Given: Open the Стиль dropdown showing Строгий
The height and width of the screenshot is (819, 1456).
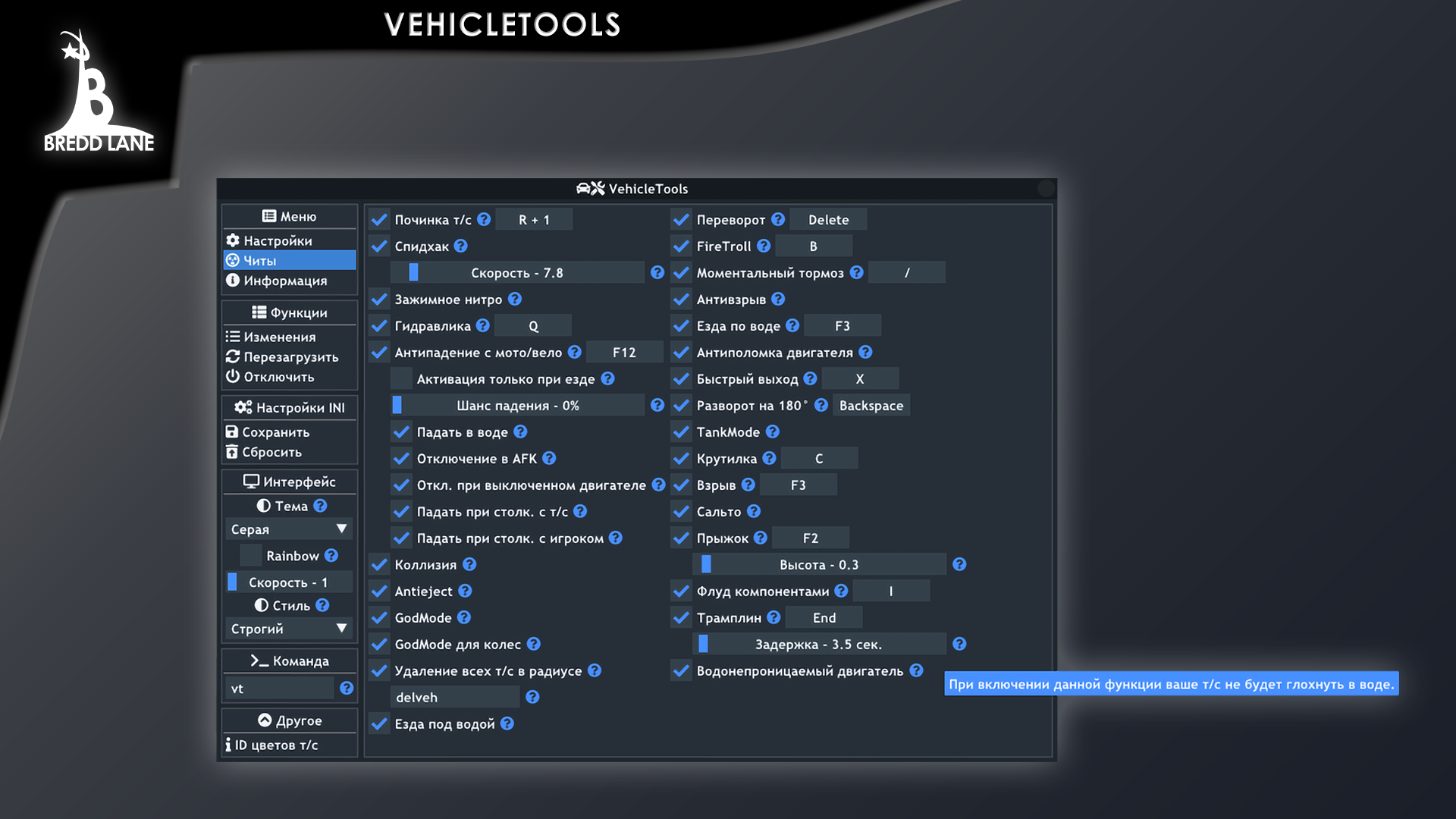Looking at the screenshot, I should [289, 629].
